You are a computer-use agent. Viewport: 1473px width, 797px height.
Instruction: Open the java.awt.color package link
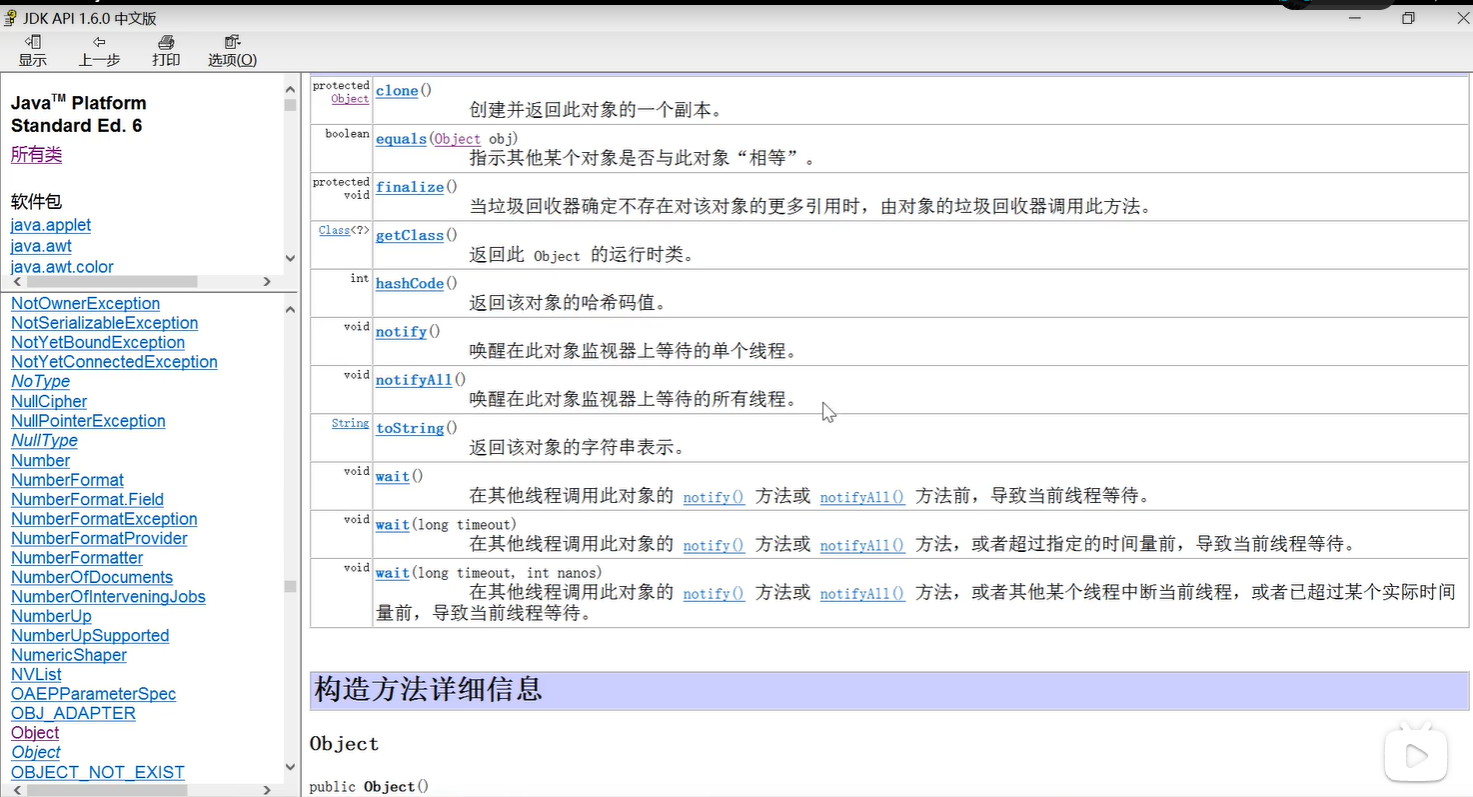point(62,267)
